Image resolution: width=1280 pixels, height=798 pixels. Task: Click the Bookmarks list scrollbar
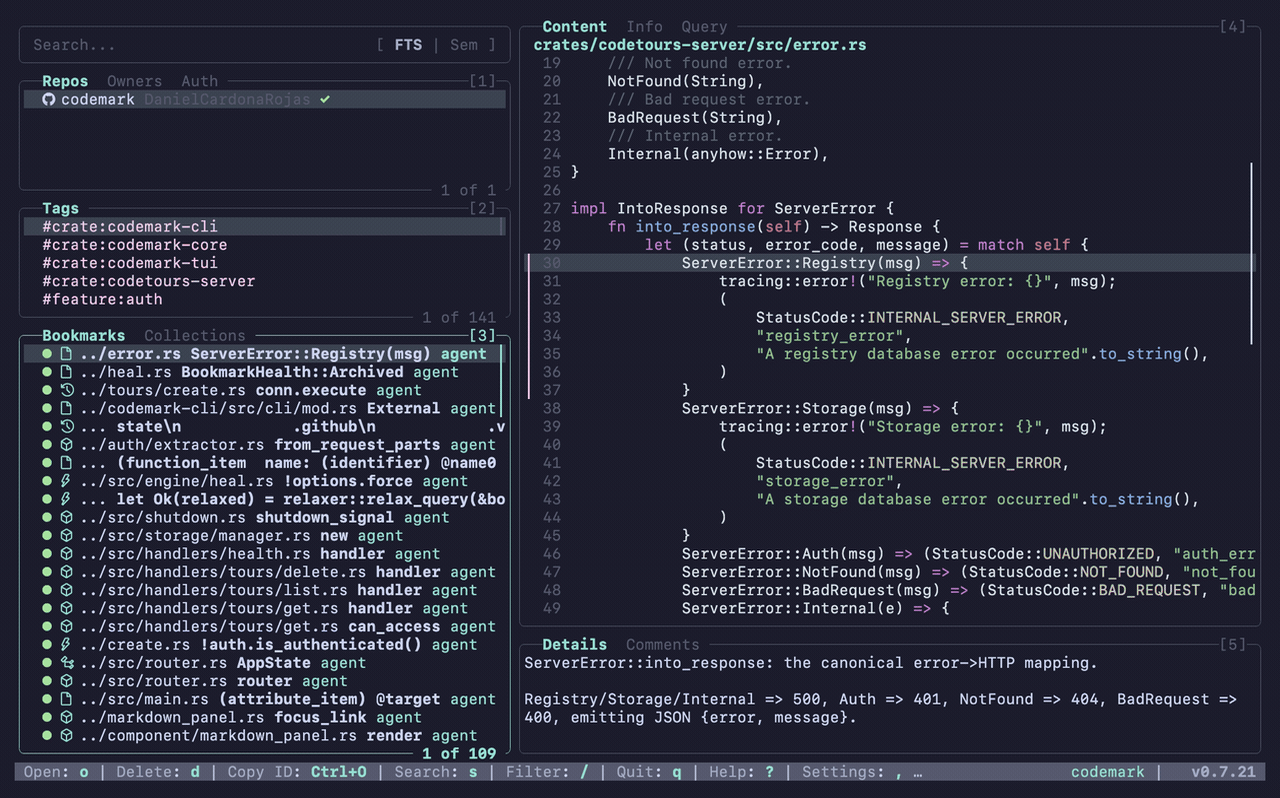tap(502, 381)
